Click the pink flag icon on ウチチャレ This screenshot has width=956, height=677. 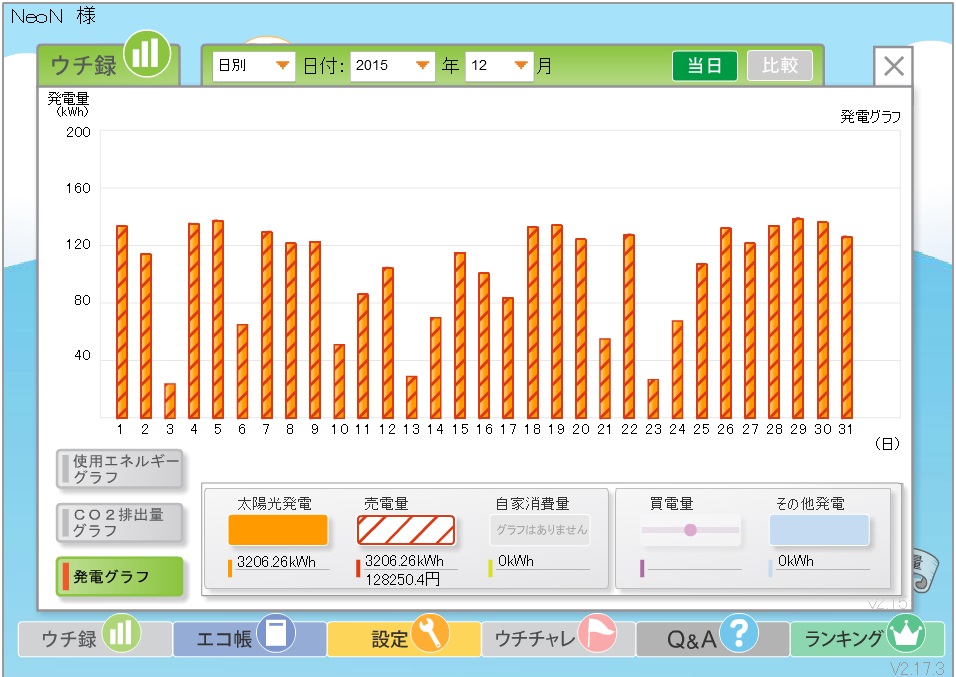pyautogui.click(x=597, y=633)
